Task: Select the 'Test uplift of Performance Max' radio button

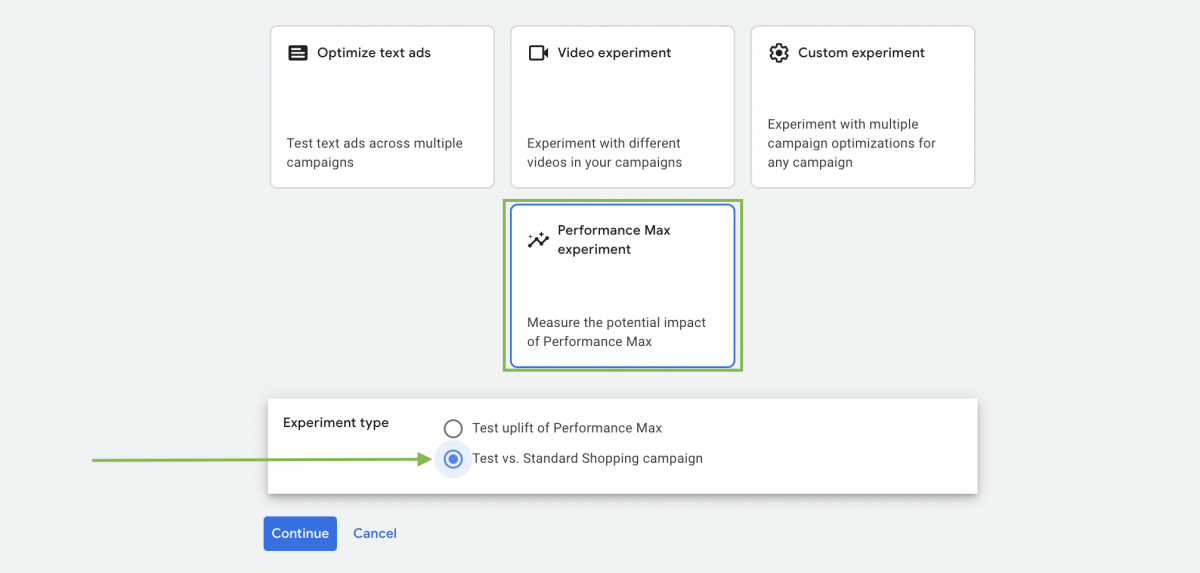Action: pyautogui.click(x=453, y=428)
